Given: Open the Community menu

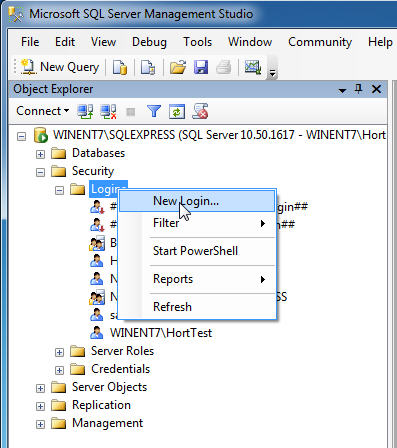Looking at the screenshot, I should (x=320, y=42).
